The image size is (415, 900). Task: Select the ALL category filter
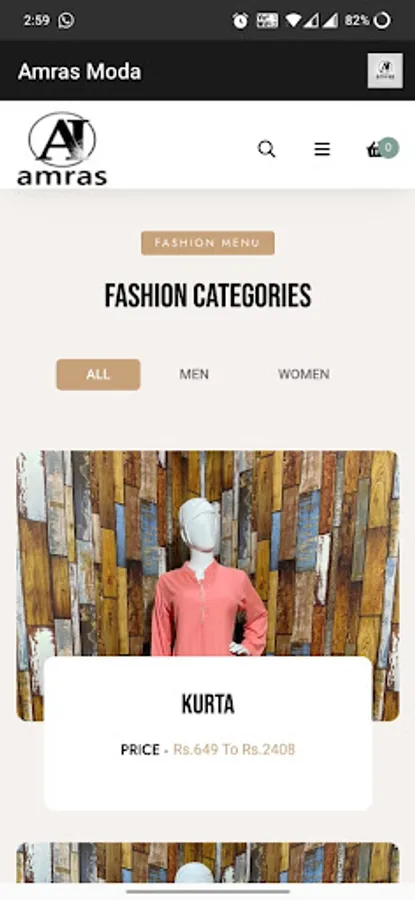98,375
